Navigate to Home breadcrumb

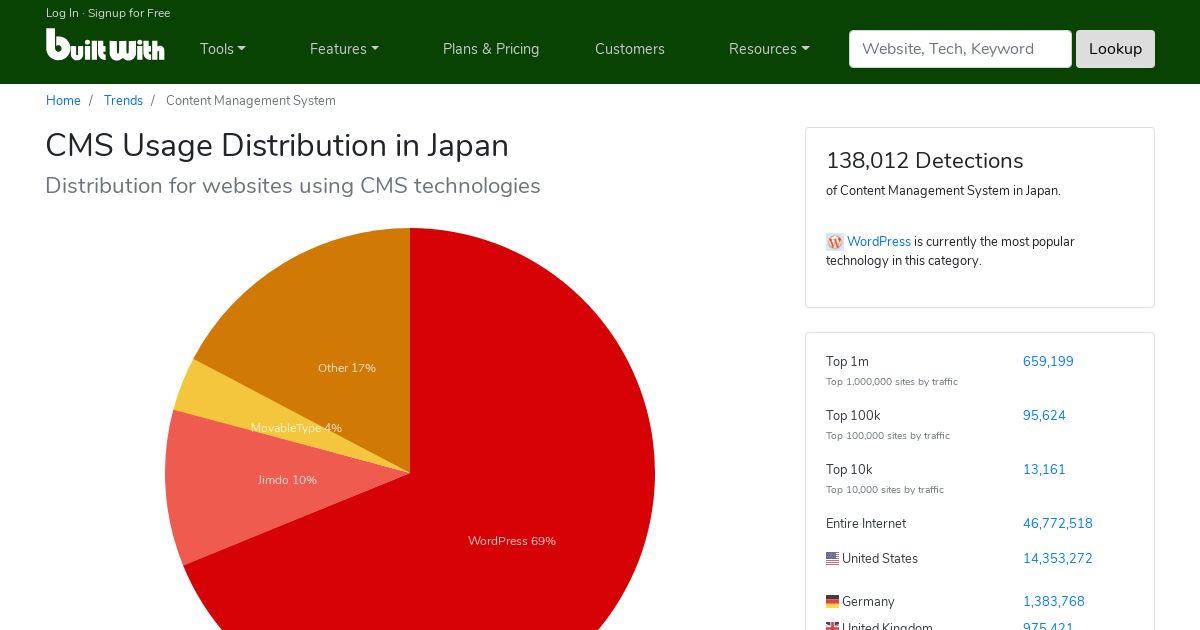click(x=63, y=101)
